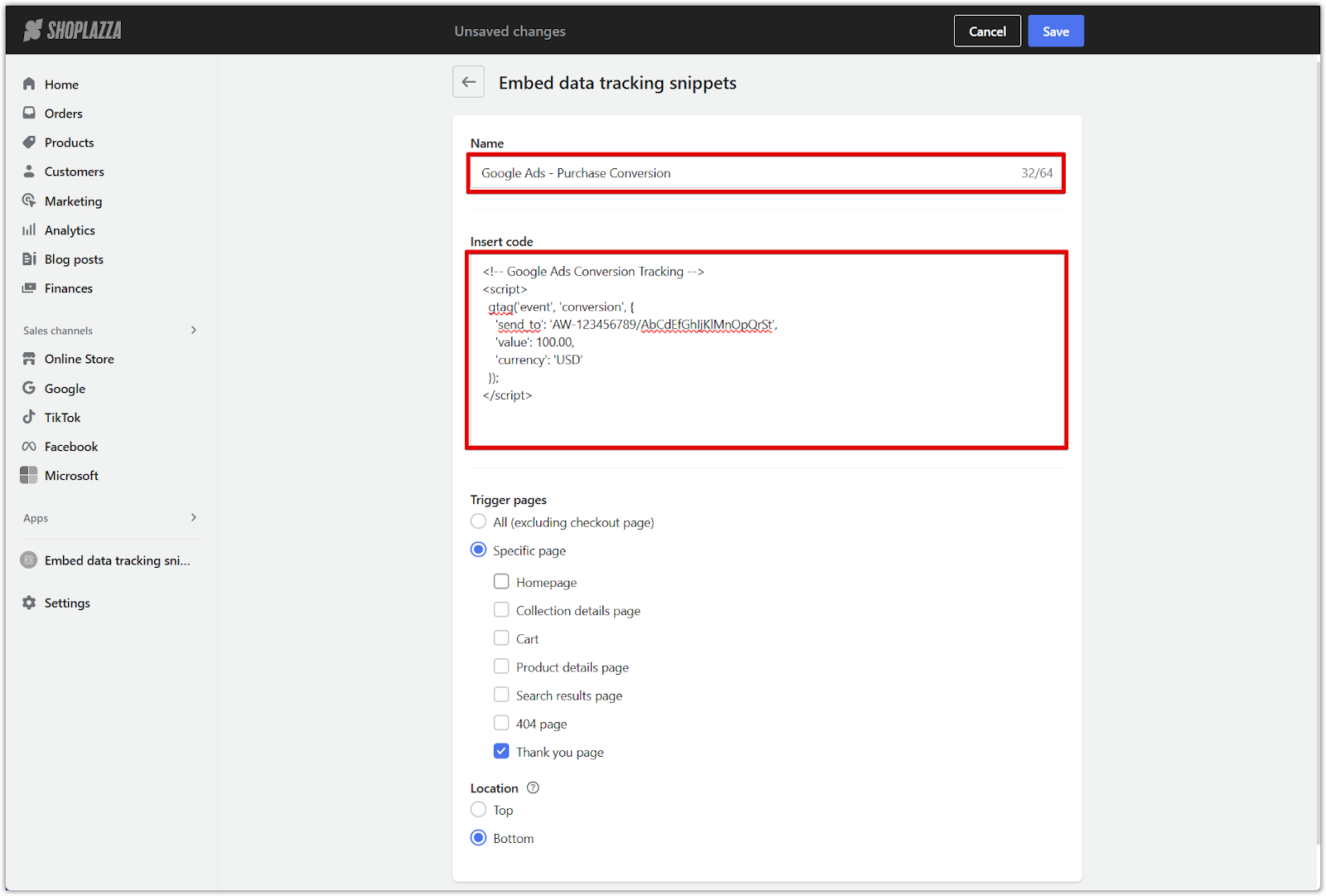Select the Specific page radio button
This screenshot has width=1326, height=896.
(478, 550)
